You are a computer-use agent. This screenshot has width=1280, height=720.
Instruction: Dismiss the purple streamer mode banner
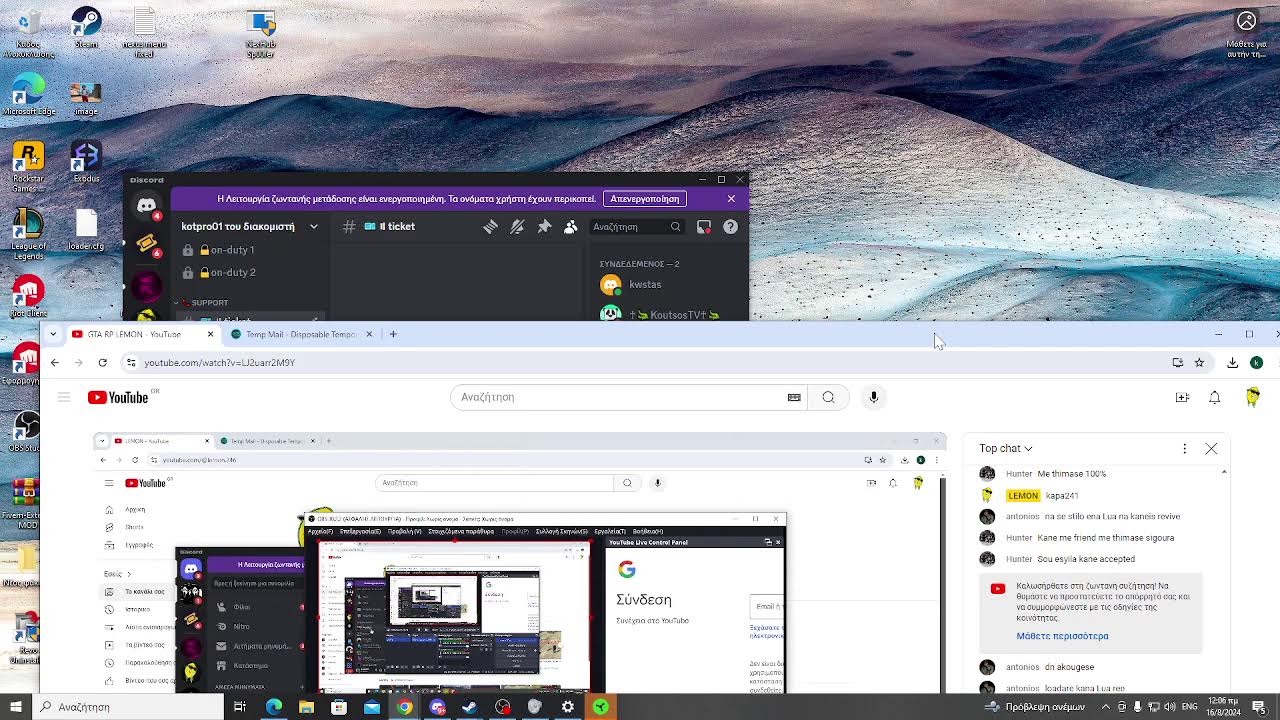click(x=731, y=199)
